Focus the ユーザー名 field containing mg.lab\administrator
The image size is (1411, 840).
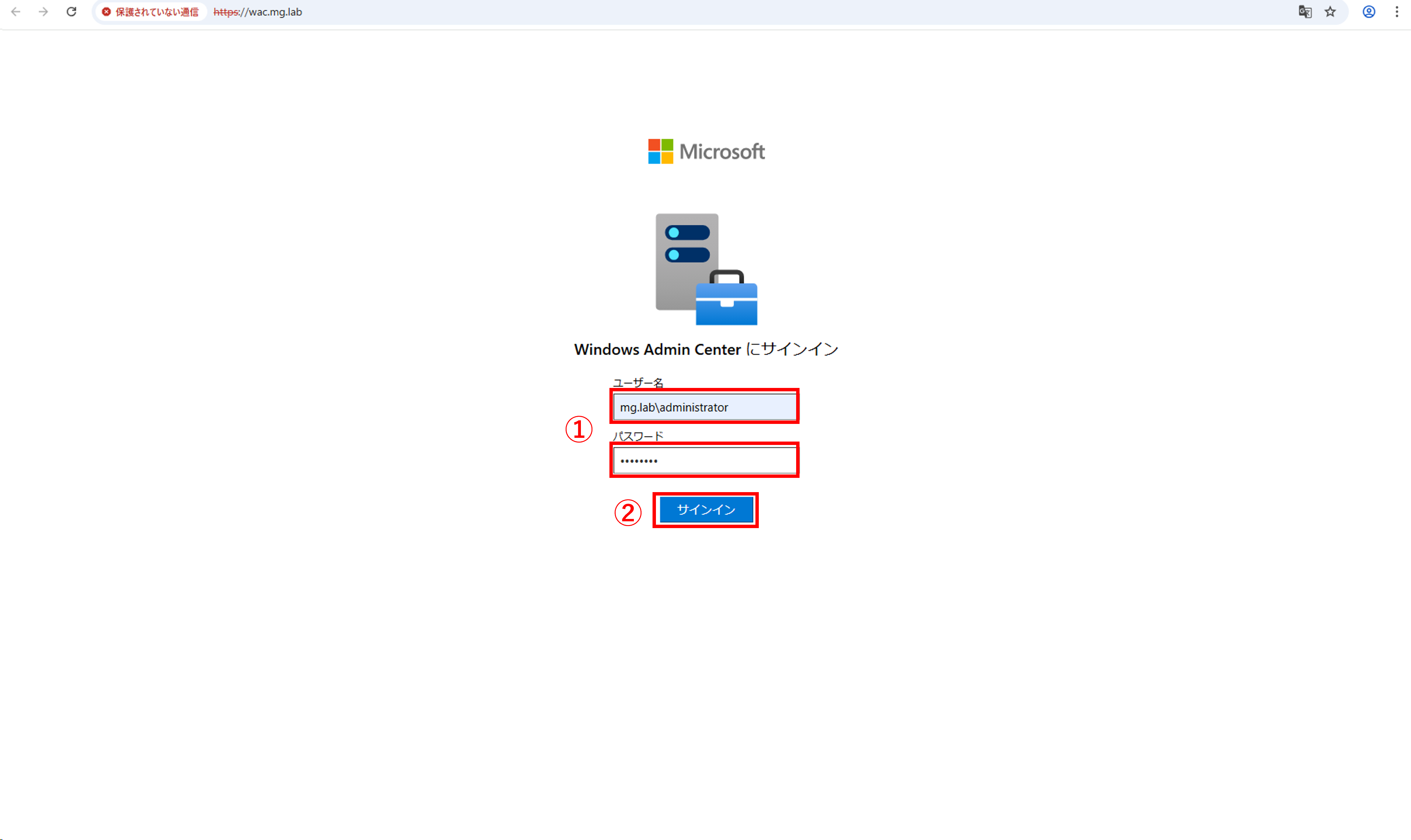(704, 407)
